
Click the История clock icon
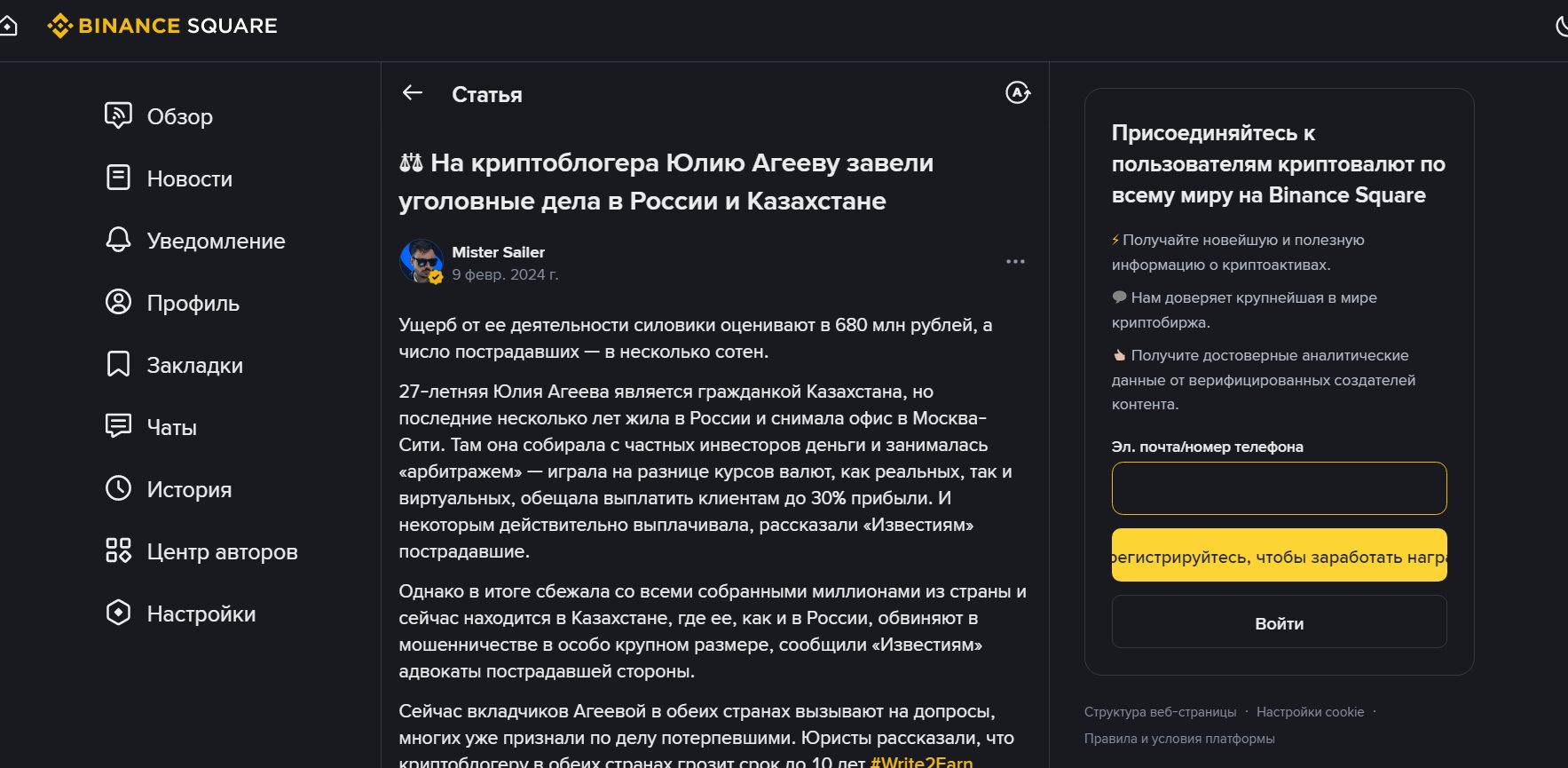118,488
